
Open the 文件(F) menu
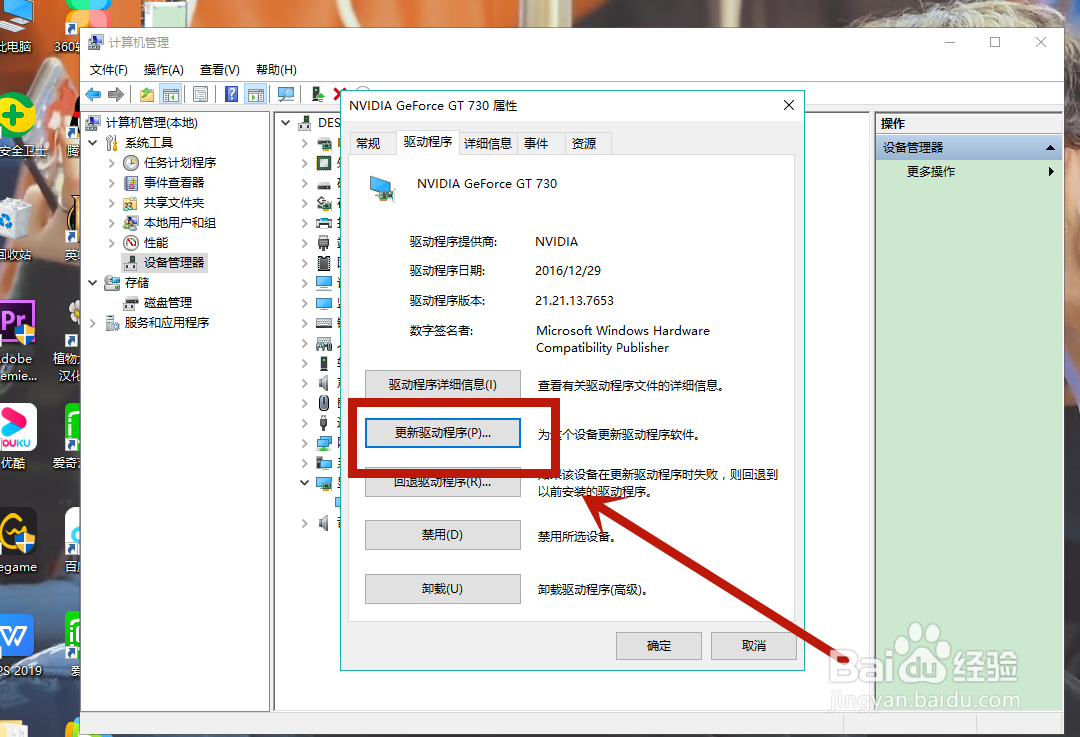coord(109,70)
